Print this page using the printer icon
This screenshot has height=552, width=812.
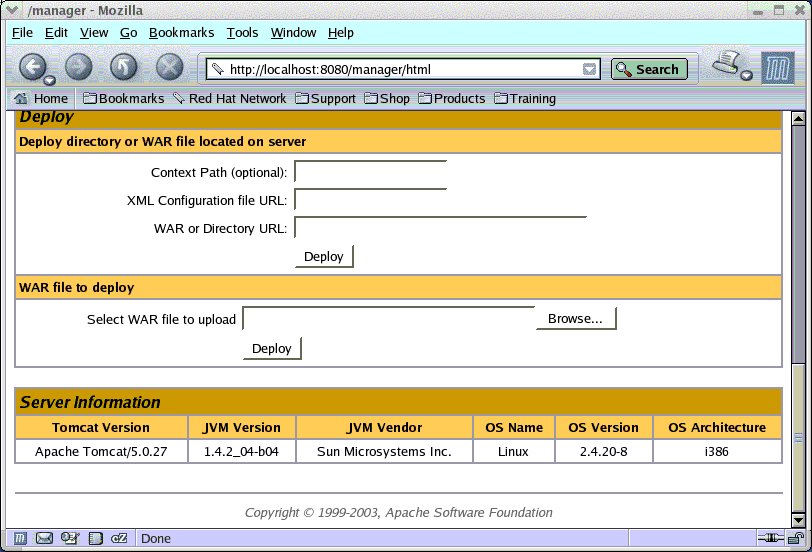tap(727, 63)
